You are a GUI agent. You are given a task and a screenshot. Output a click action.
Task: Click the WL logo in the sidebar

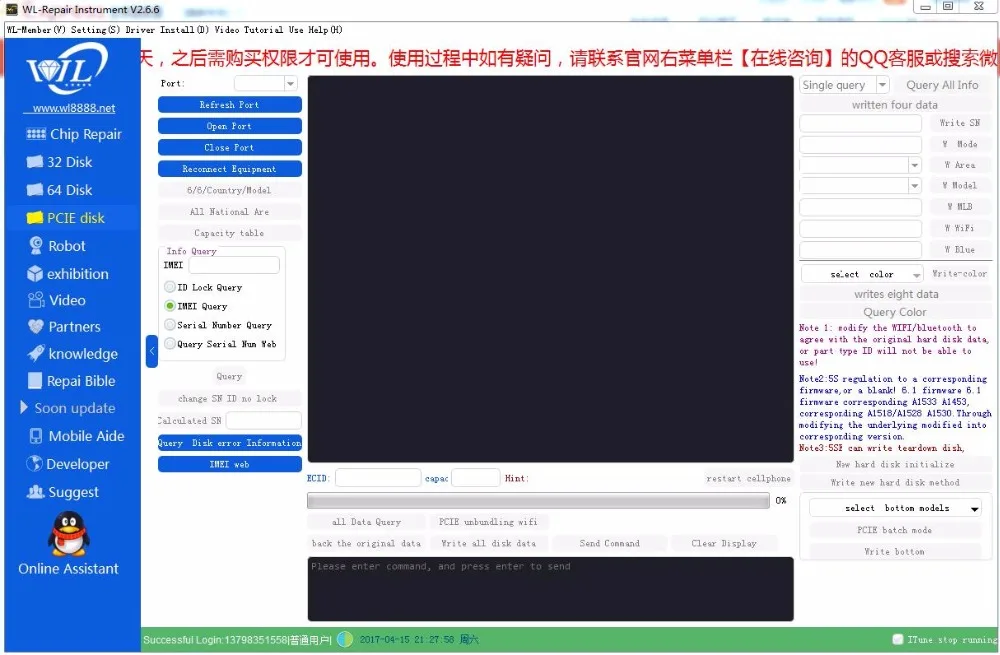(x=66, y=69)
